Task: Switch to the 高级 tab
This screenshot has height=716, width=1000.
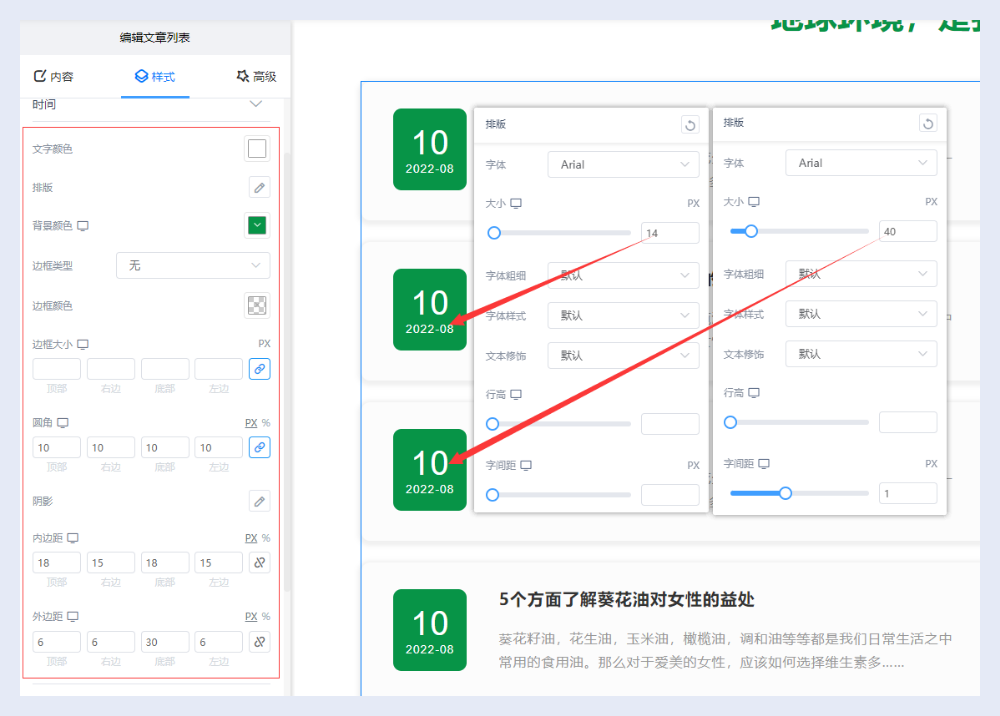Action: click(x=256, y=76)
